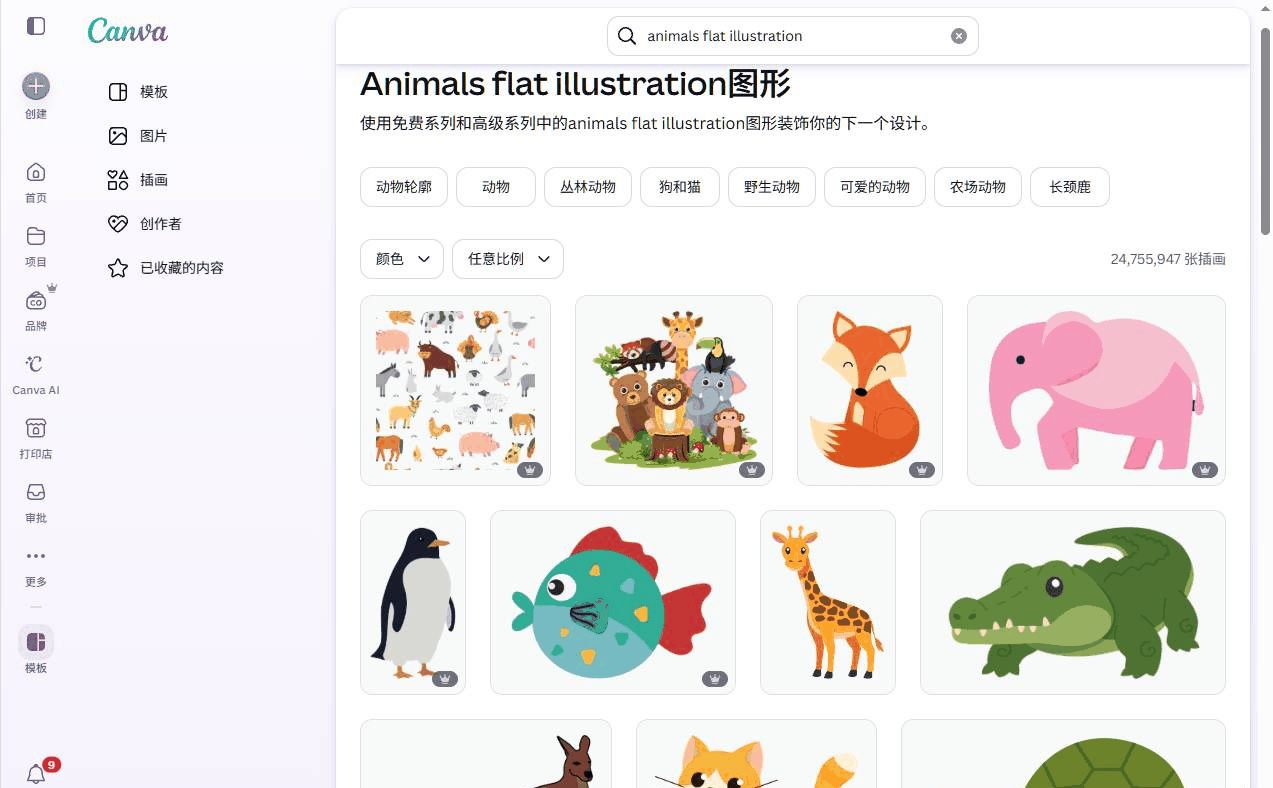The width and height of the screenshot is (1273, 788).
Task: Click crown badge on jungle animals group
Action: (752, 470)
